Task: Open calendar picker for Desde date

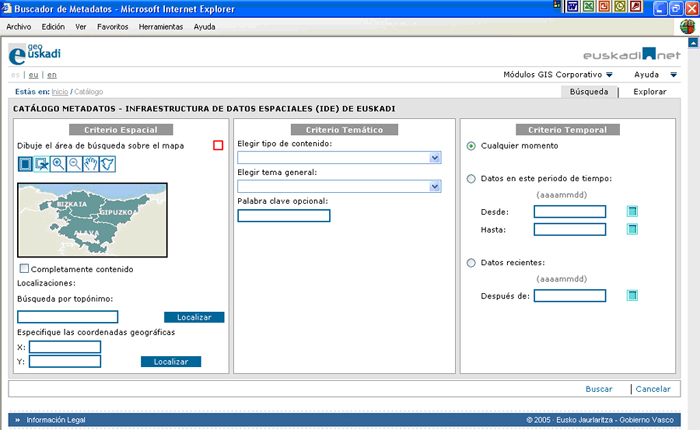Action: pos(632,211)
